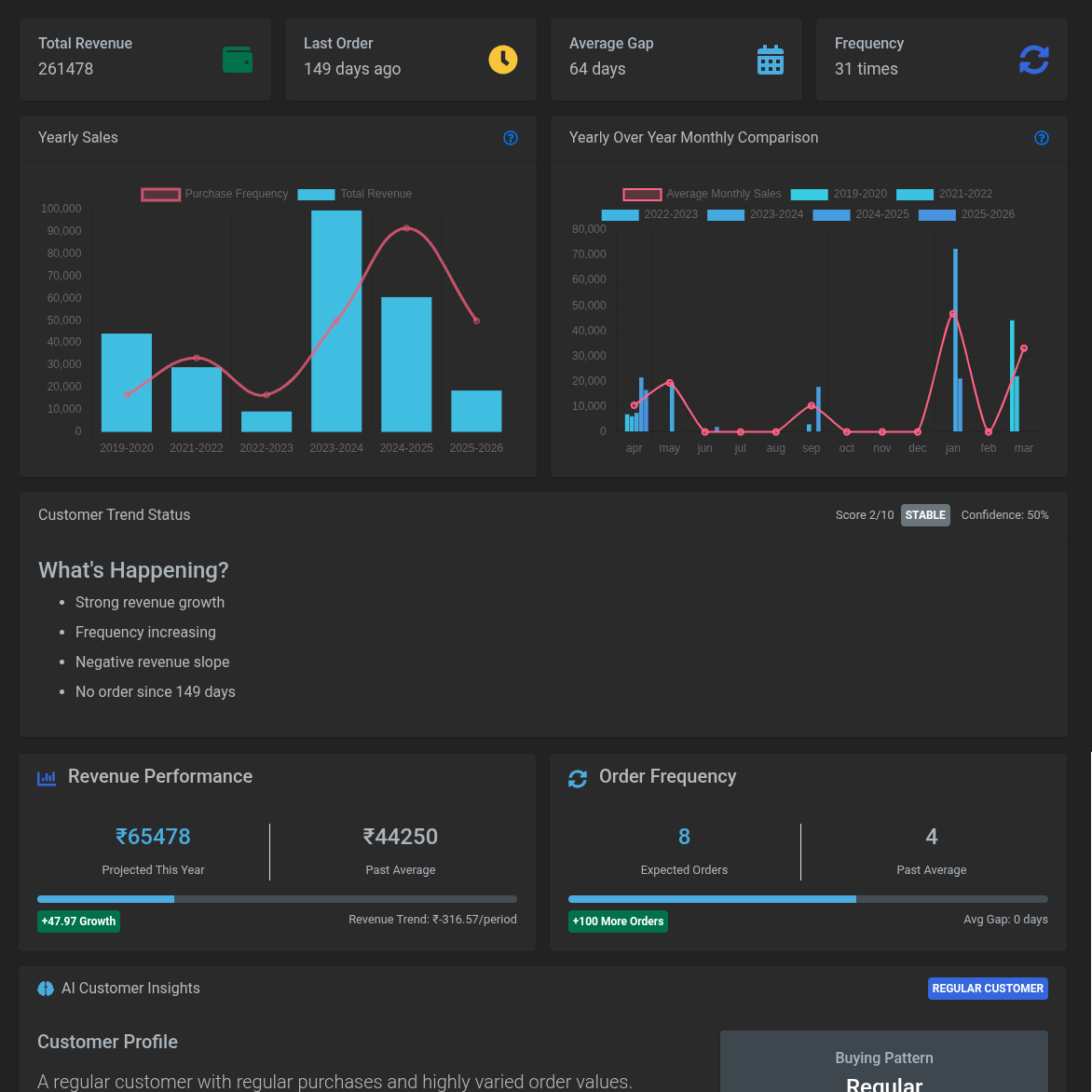Click the calendar icon in Average Gap card

(771, 60)
